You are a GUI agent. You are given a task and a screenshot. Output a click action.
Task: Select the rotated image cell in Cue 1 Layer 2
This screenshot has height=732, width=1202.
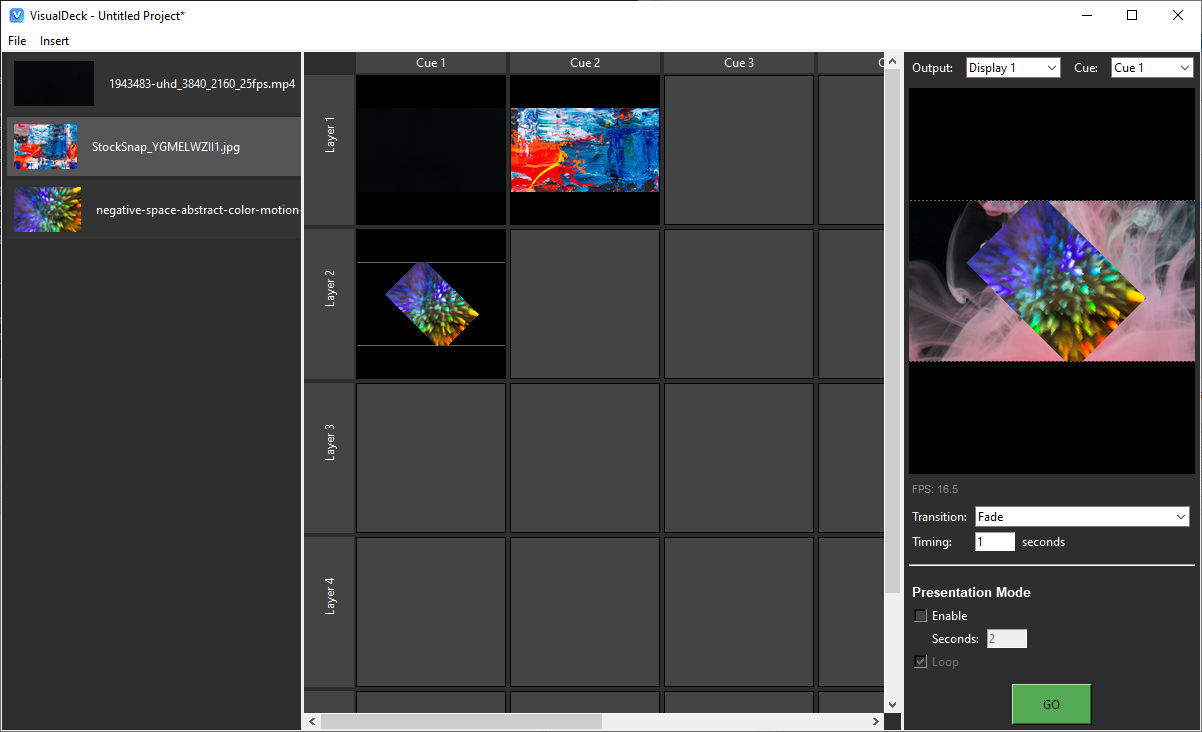tap(430, 302)
